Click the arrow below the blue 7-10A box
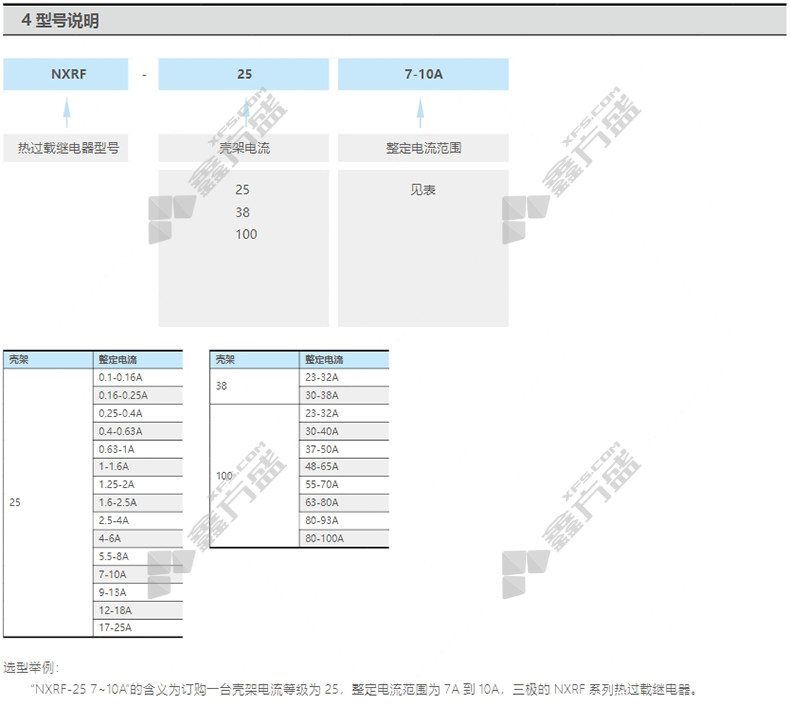 pos(422,112)
